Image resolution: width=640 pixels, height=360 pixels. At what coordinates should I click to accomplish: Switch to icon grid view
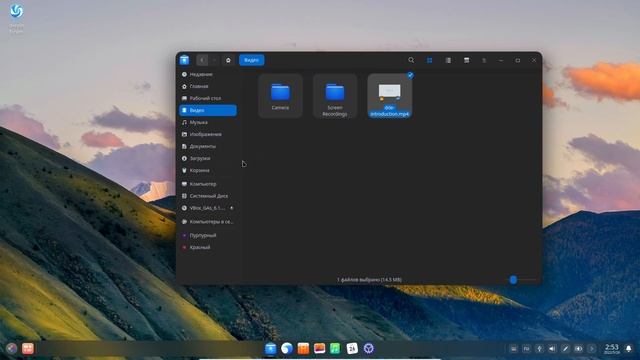[429, 60]
